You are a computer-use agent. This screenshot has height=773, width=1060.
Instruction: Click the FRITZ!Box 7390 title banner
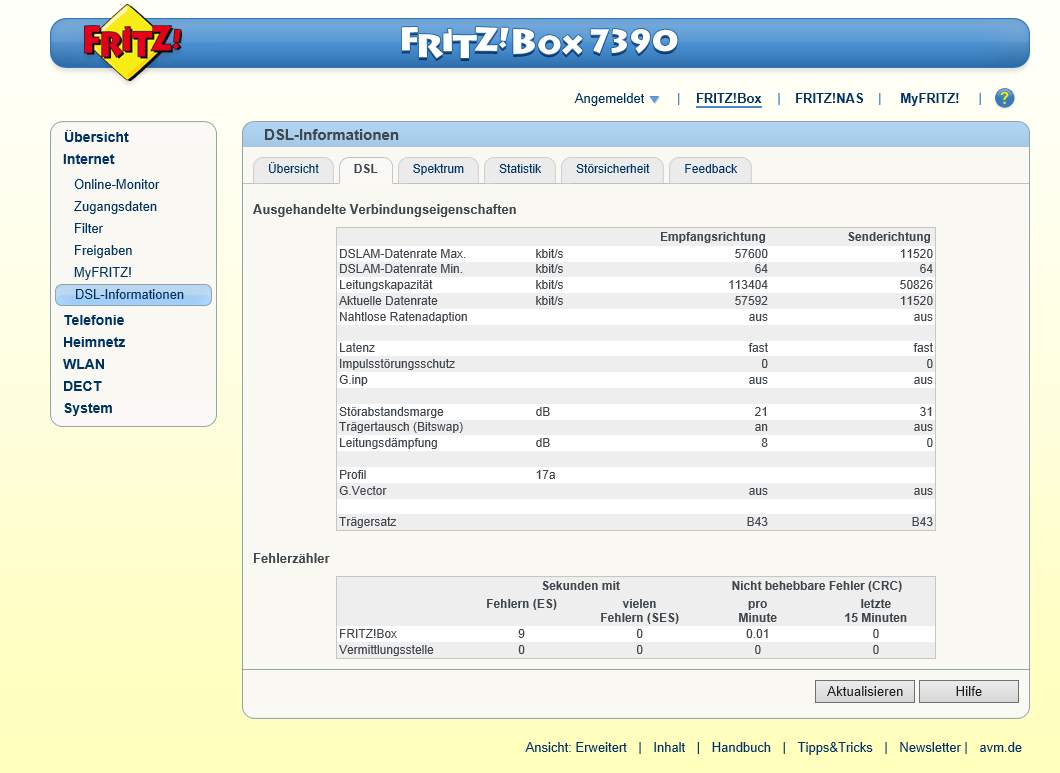coord(539,43)
